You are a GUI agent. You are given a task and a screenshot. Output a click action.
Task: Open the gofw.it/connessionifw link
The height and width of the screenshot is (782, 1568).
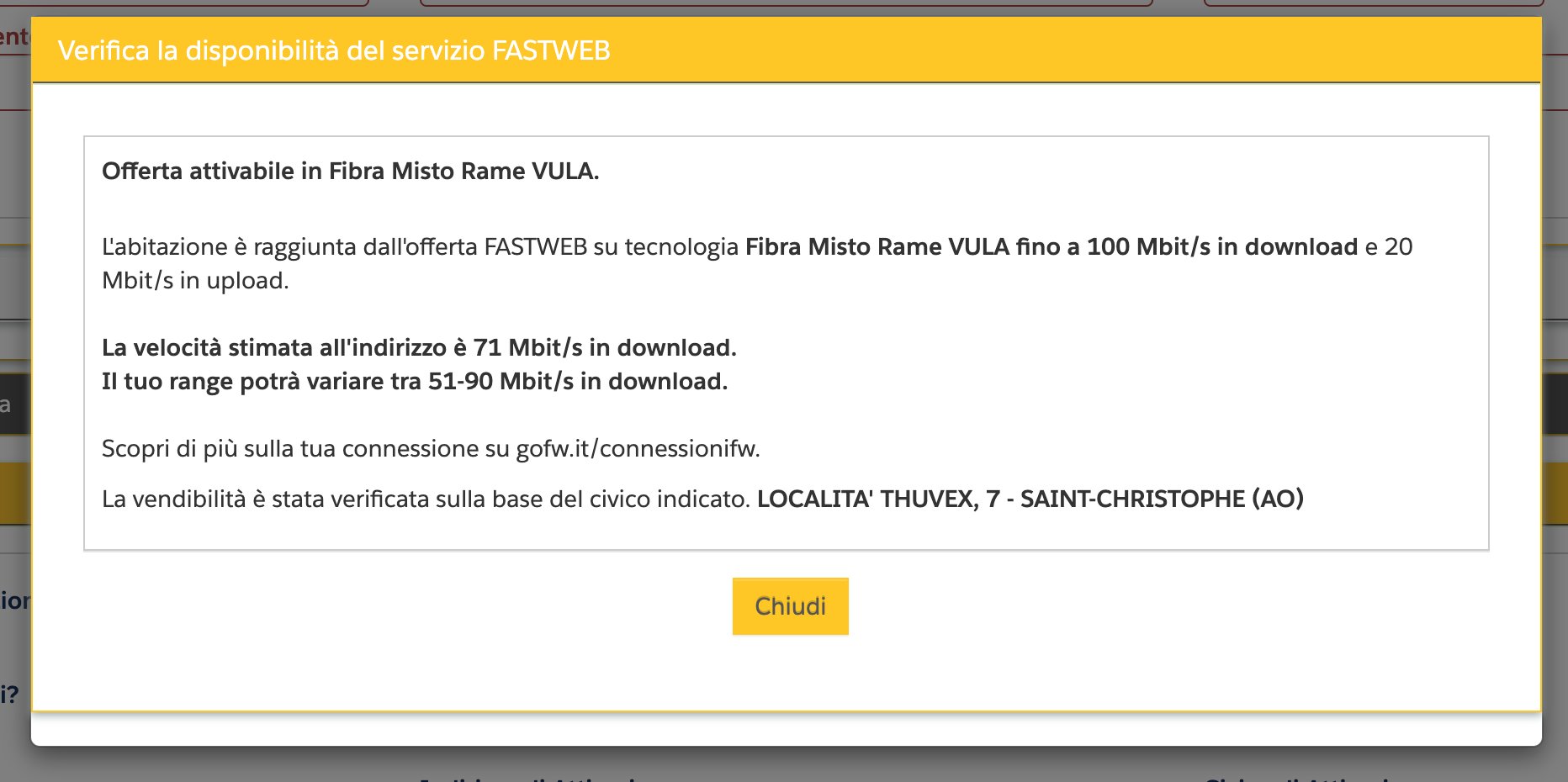[x=637, y=449]
